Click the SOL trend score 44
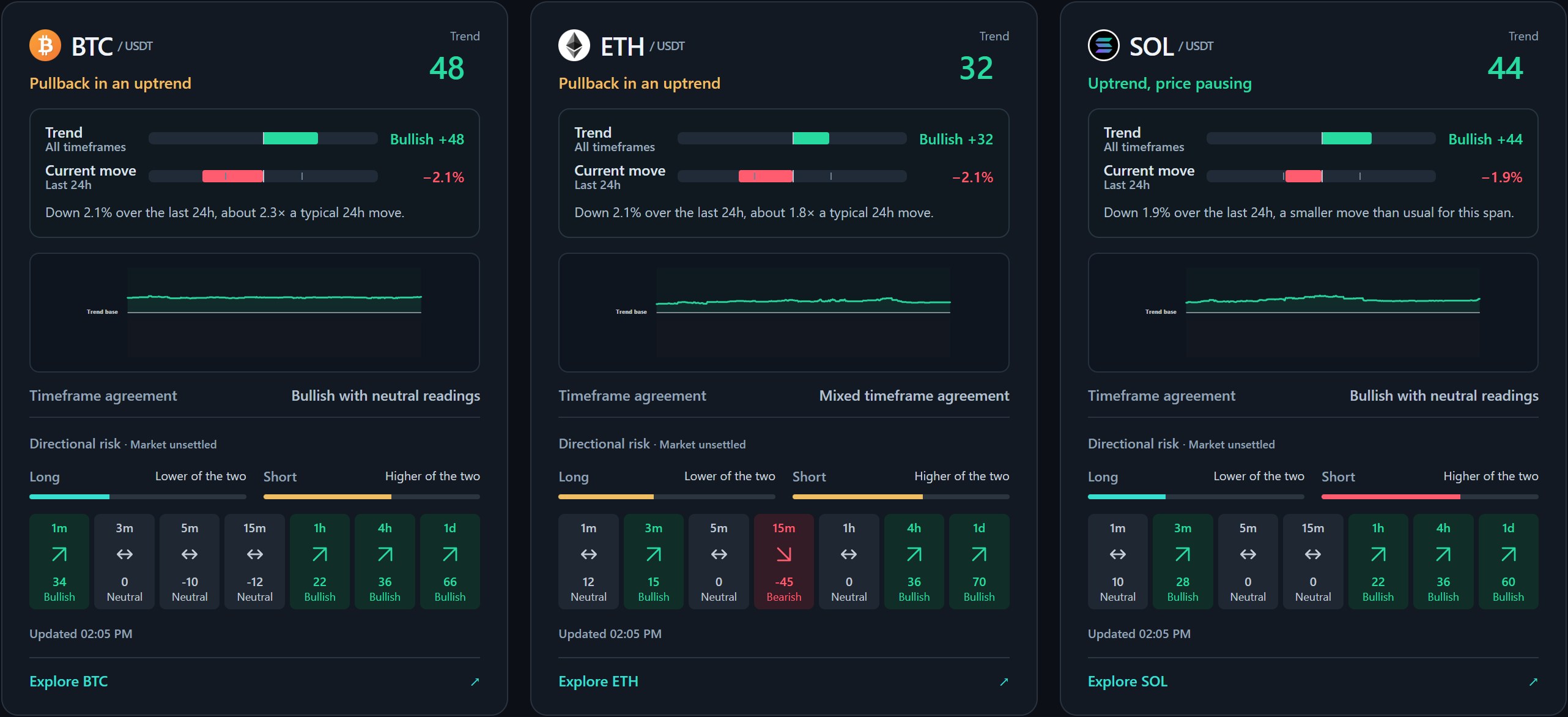The height and width of the screenshot is (717, 1568). [x=1506, y=69]
